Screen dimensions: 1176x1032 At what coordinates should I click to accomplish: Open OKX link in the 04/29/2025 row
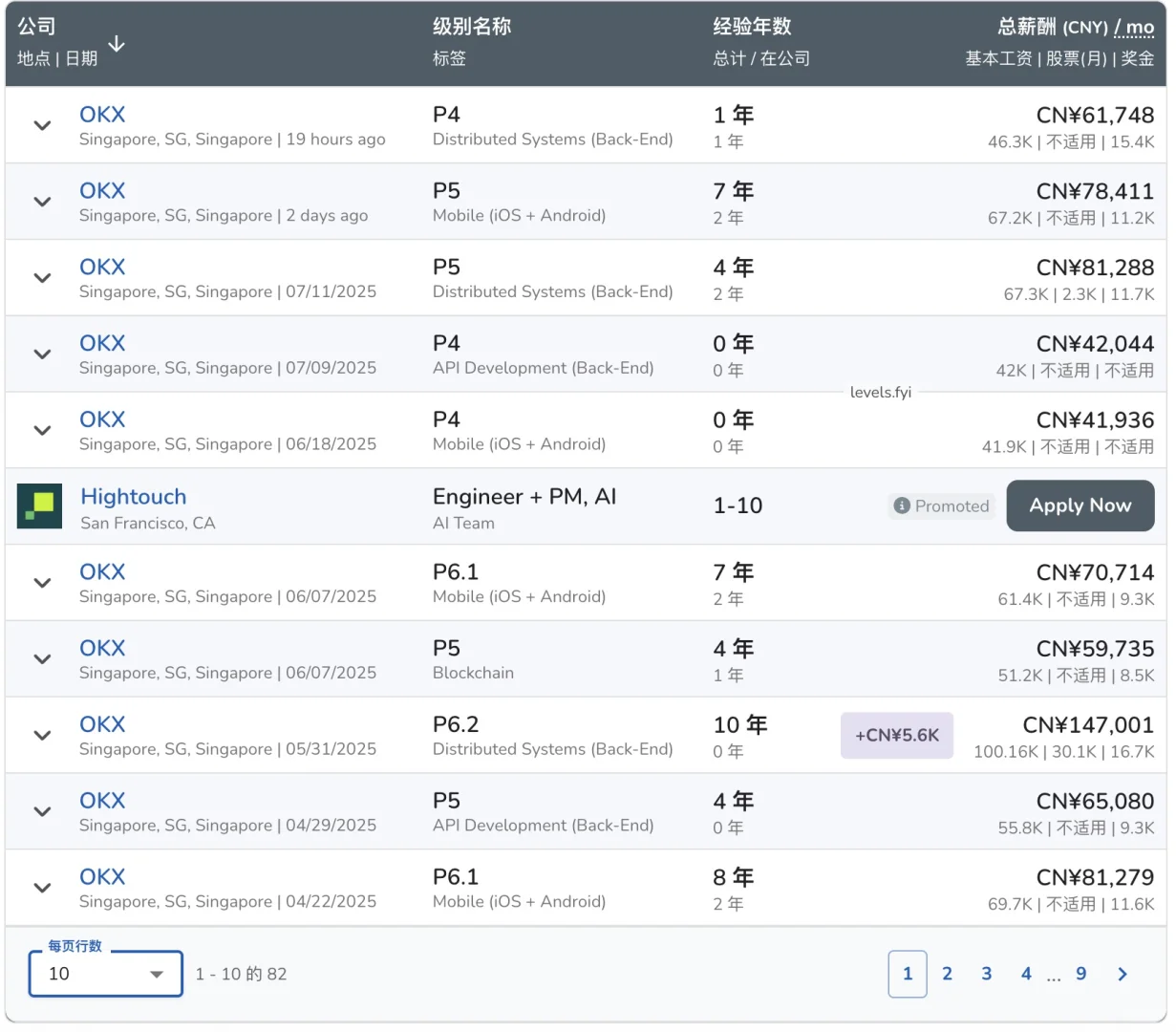click(x=102, y=801)
